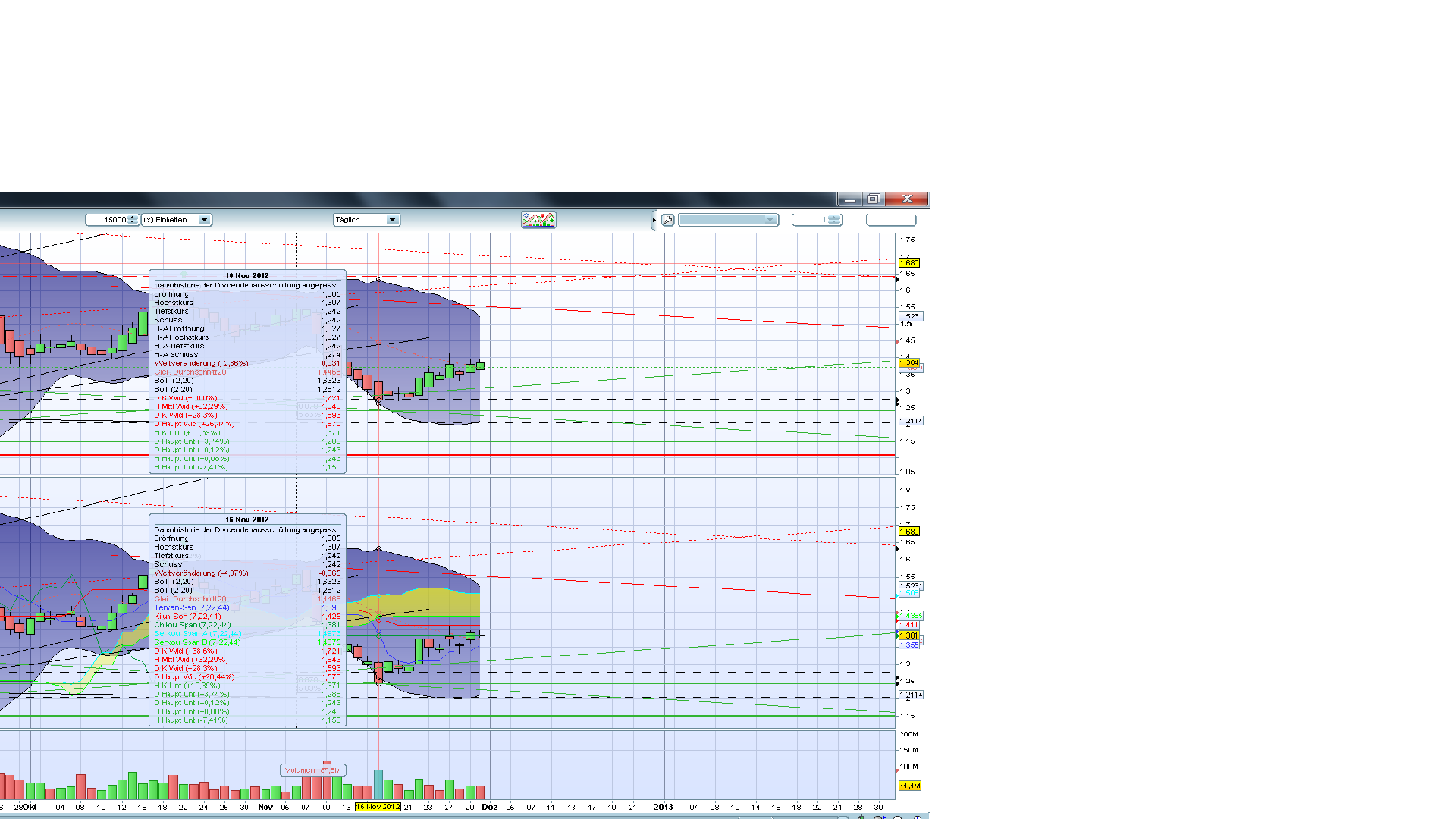Click the clock icon in the toolbar
The height and width of the screenshot is (819, 1456).
coord(667,220)
